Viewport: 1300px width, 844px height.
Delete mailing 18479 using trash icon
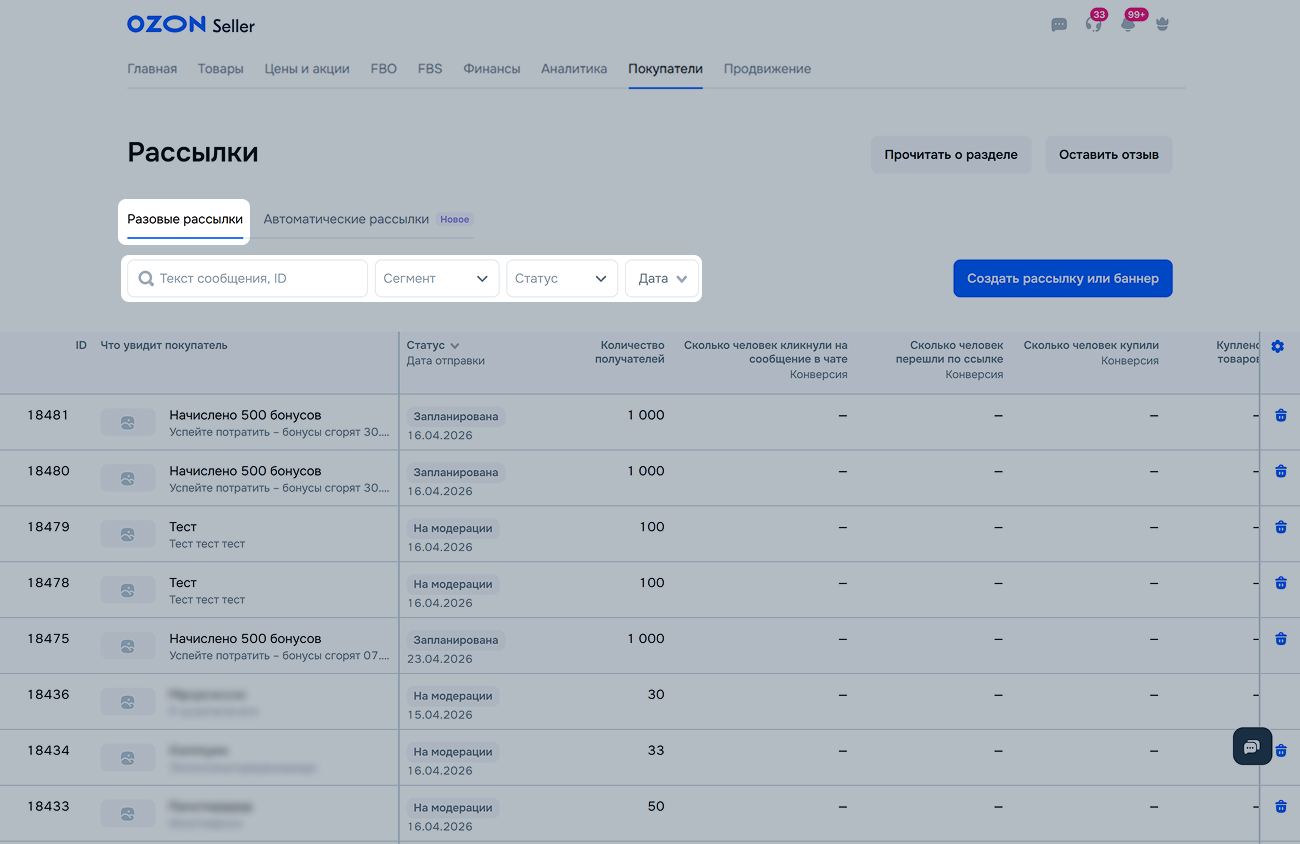[x=1281, y=527]
